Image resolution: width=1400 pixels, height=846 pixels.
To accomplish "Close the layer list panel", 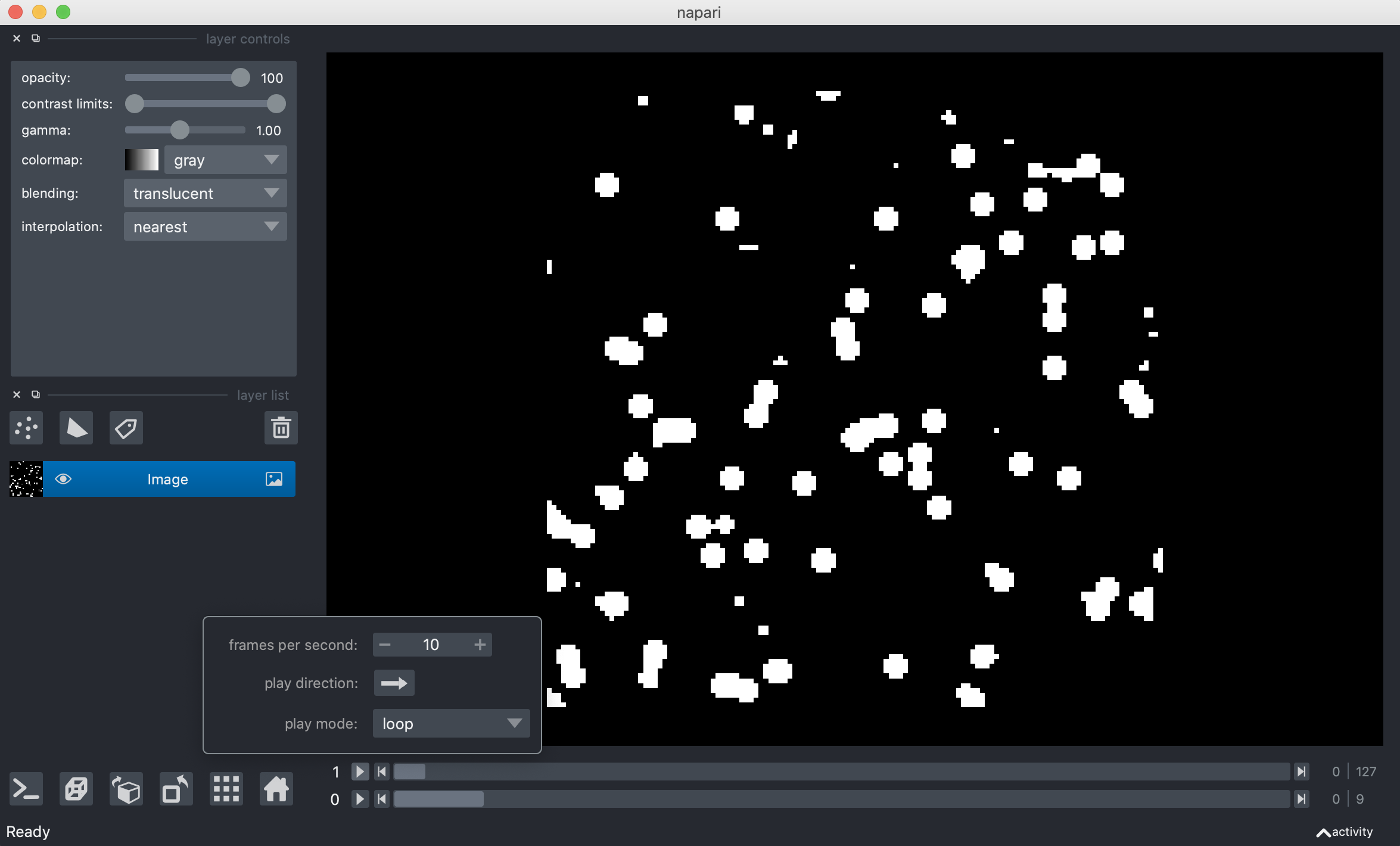I will pos(17,395).
